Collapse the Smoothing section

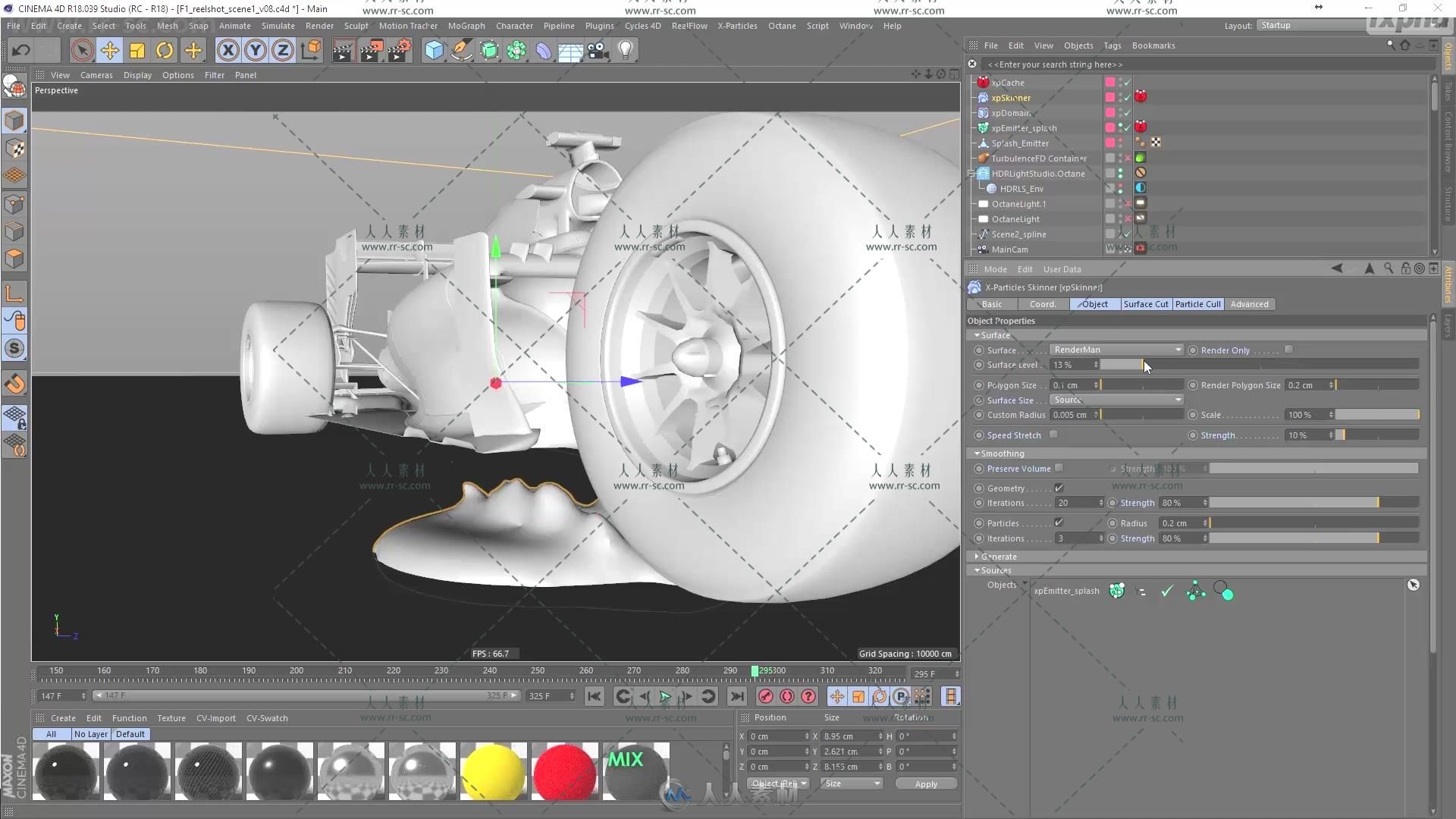[x=977, y=453]
